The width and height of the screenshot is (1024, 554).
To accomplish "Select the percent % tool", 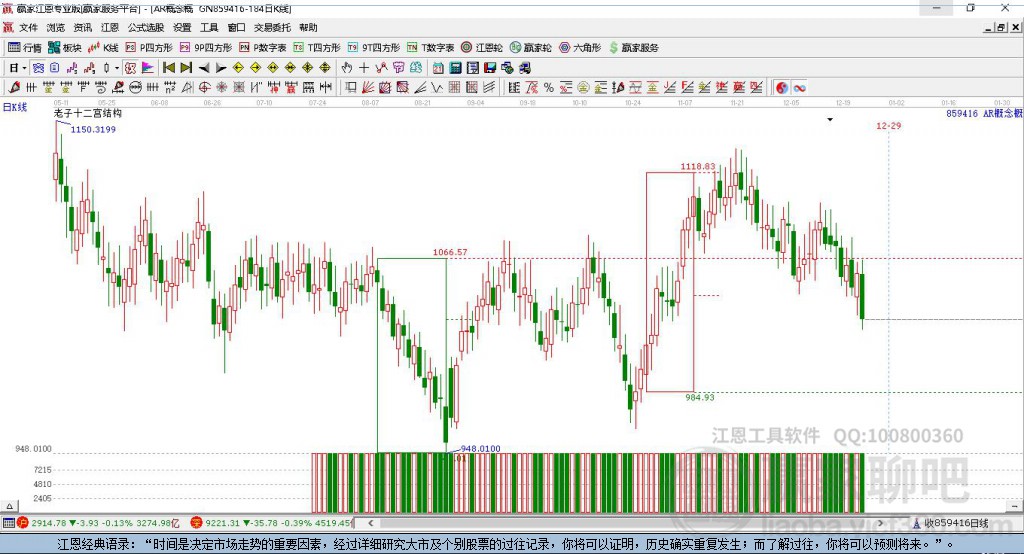I will [549, 87].
